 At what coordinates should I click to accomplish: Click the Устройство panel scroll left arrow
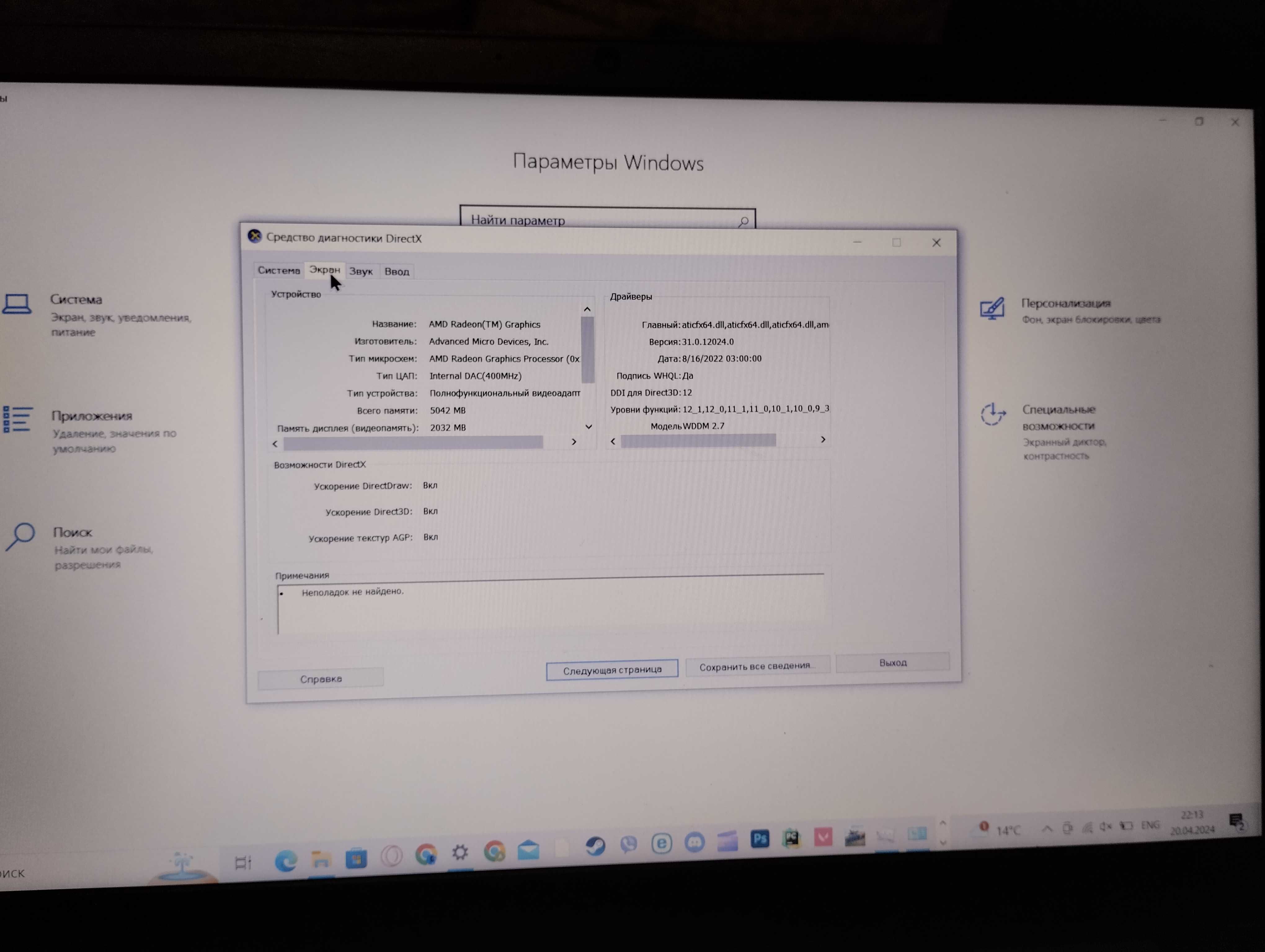pyautogui.click(x=275, y=444)
